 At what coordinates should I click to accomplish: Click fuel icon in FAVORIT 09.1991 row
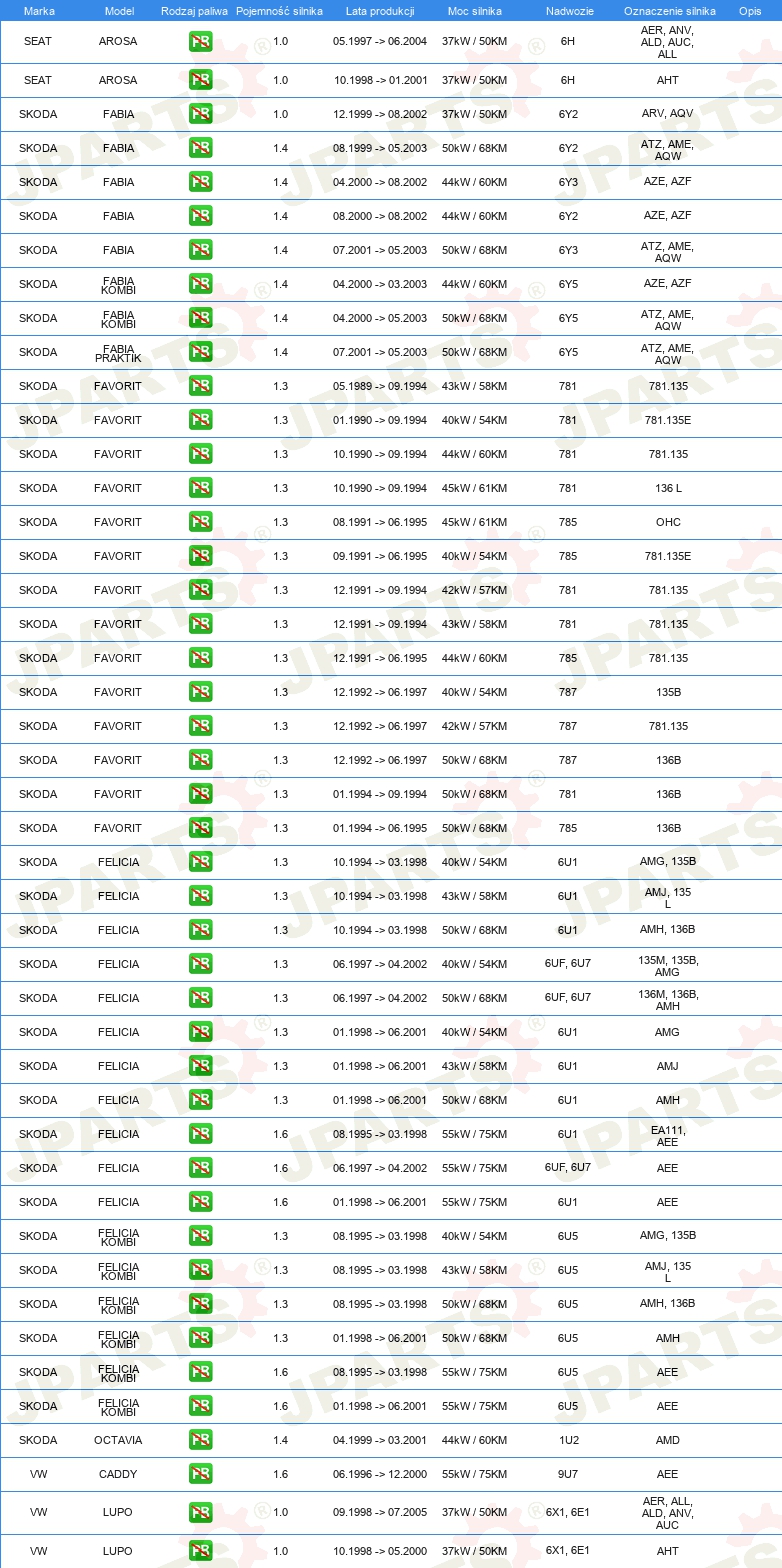(200, 555)
